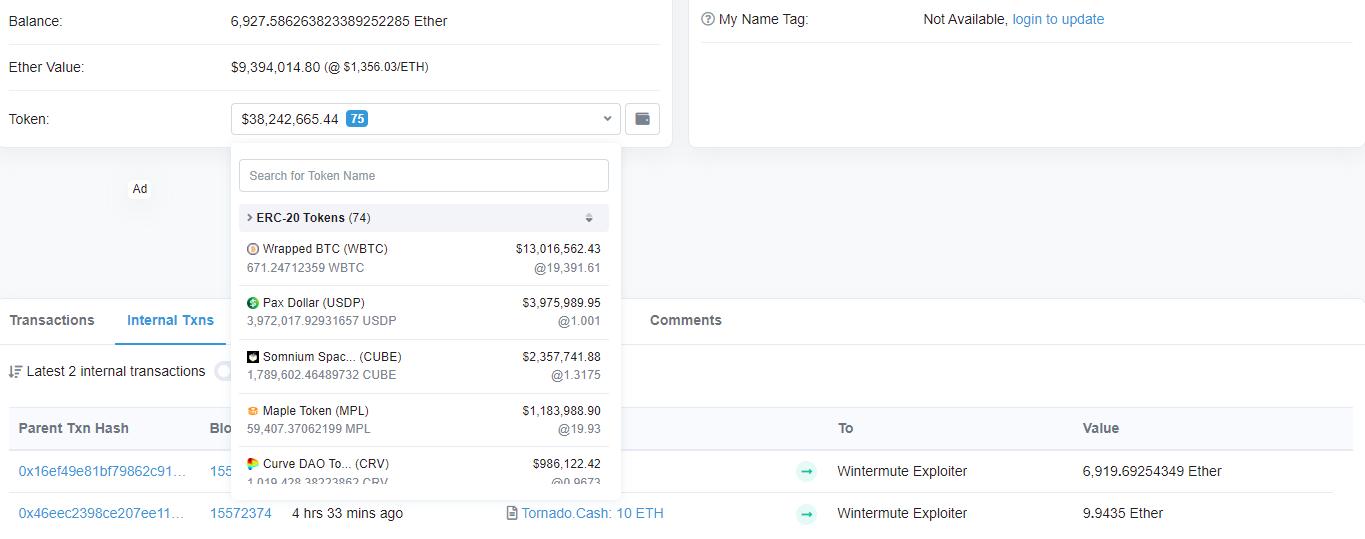Open parent transaction hash 0x16ef49e81bf79862c91
The width and height of the screenshot is (1365, 539).
(102, 471)
